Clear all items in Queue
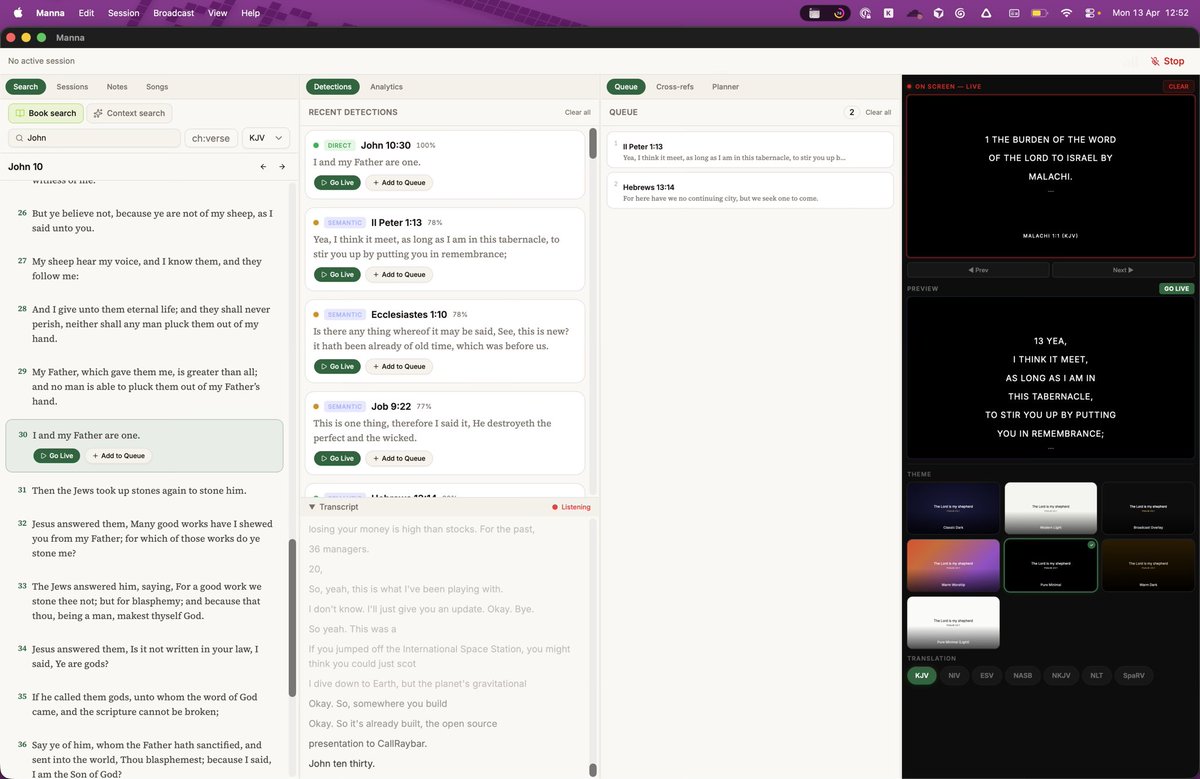1200x779 pixels. point(878,113)
